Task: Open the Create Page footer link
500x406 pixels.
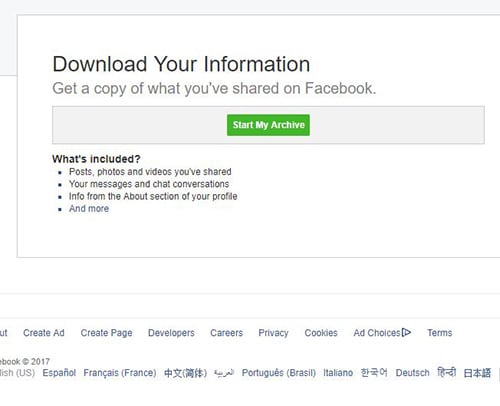Action: tap(106, 333)
